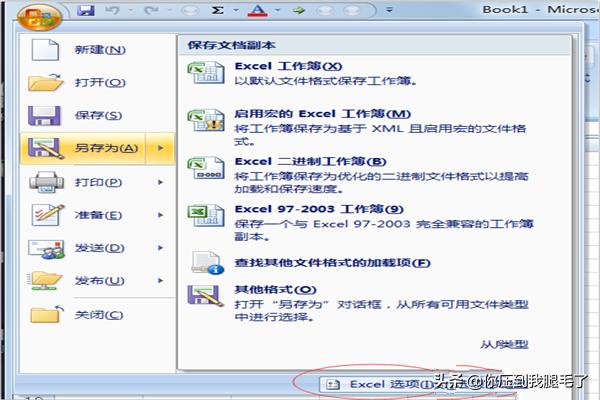This screenshot has height=400, width=600.
Task: Click the red-underlined font color A icon
Action: (258, 10)
